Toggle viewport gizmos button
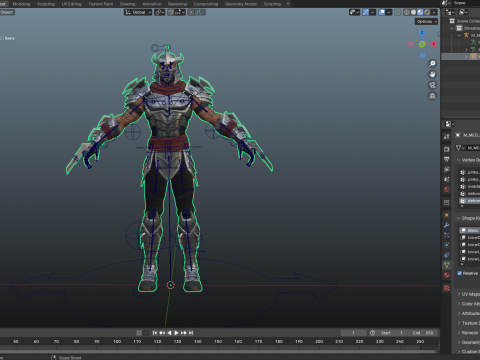This screenshot has width=480, height=360. 366,12
